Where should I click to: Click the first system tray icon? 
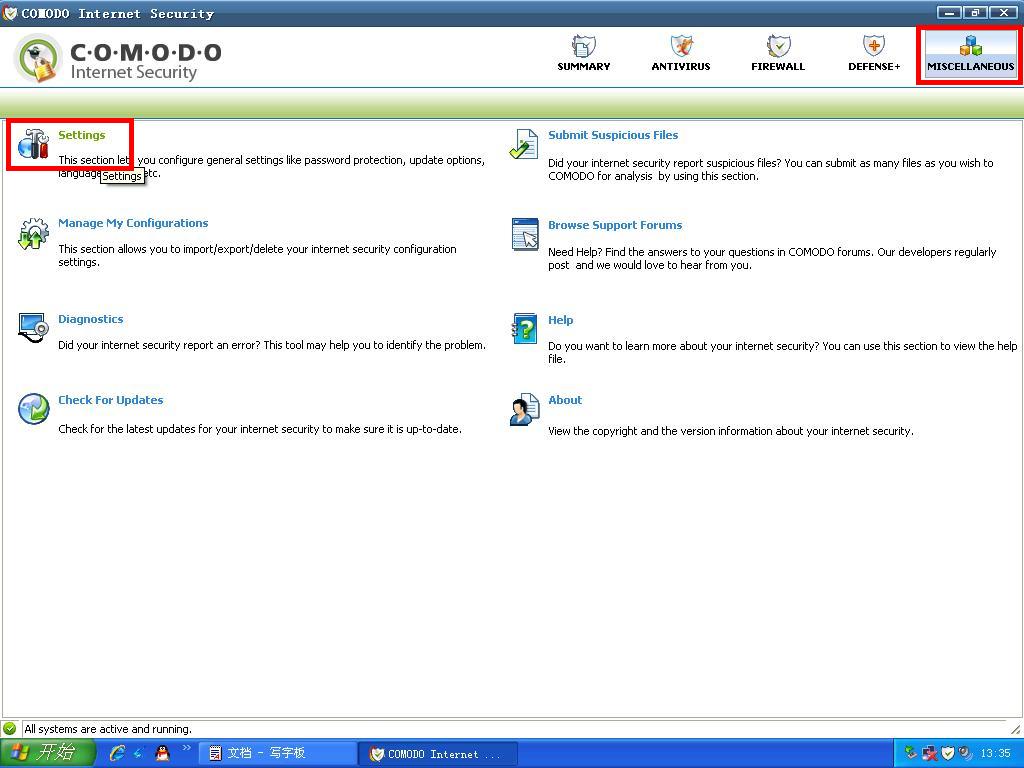(x=910, y=753)
